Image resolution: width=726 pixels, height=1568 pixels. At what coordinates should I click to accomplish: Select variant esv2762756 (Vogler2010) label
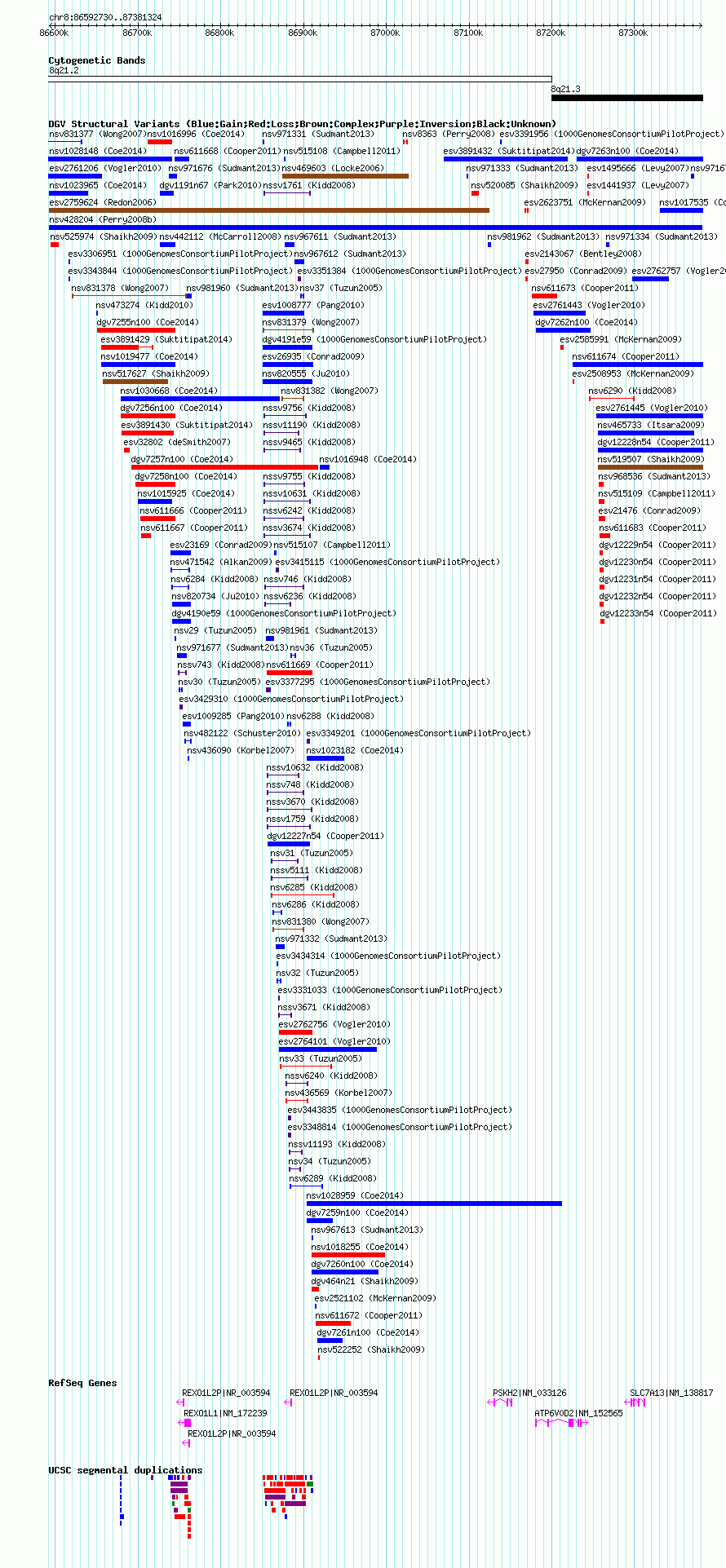[x=334, y=1024]
